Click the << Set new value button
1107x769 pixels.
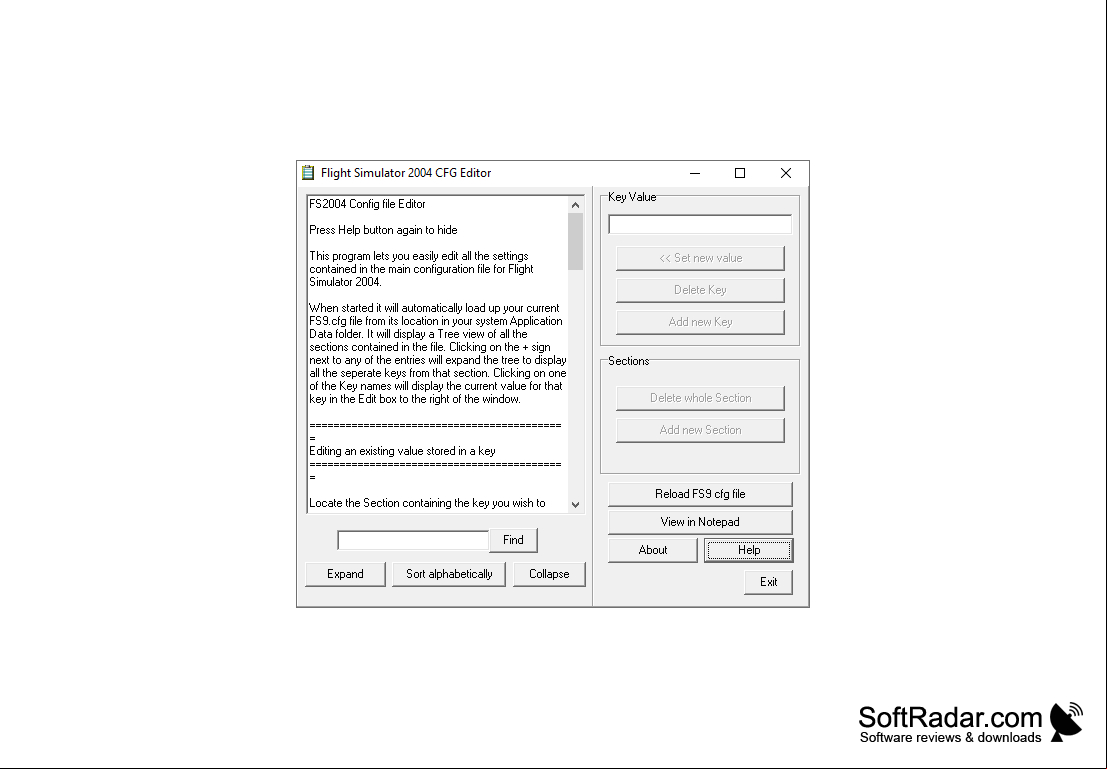[700, 258]
